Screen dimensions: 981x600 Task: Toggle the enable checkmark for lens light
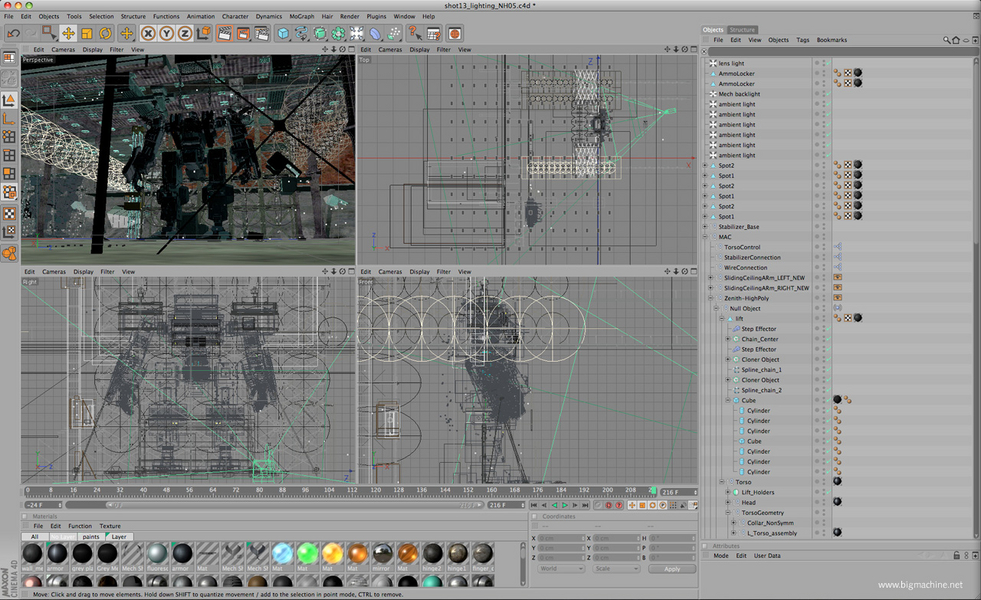pyautogui.click(x=826, y=63)
